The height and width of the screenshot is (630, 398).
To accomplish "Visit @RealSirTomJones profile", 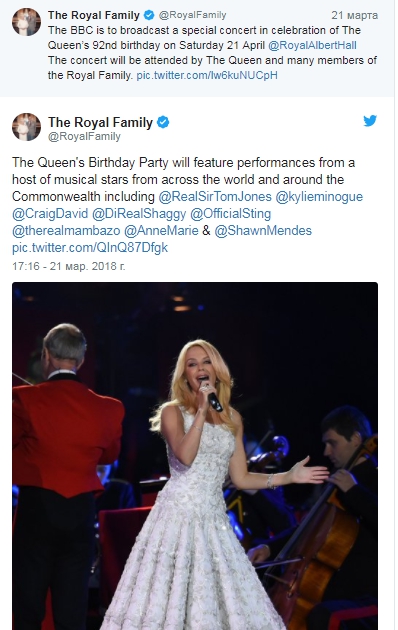I will click(215, 196).
